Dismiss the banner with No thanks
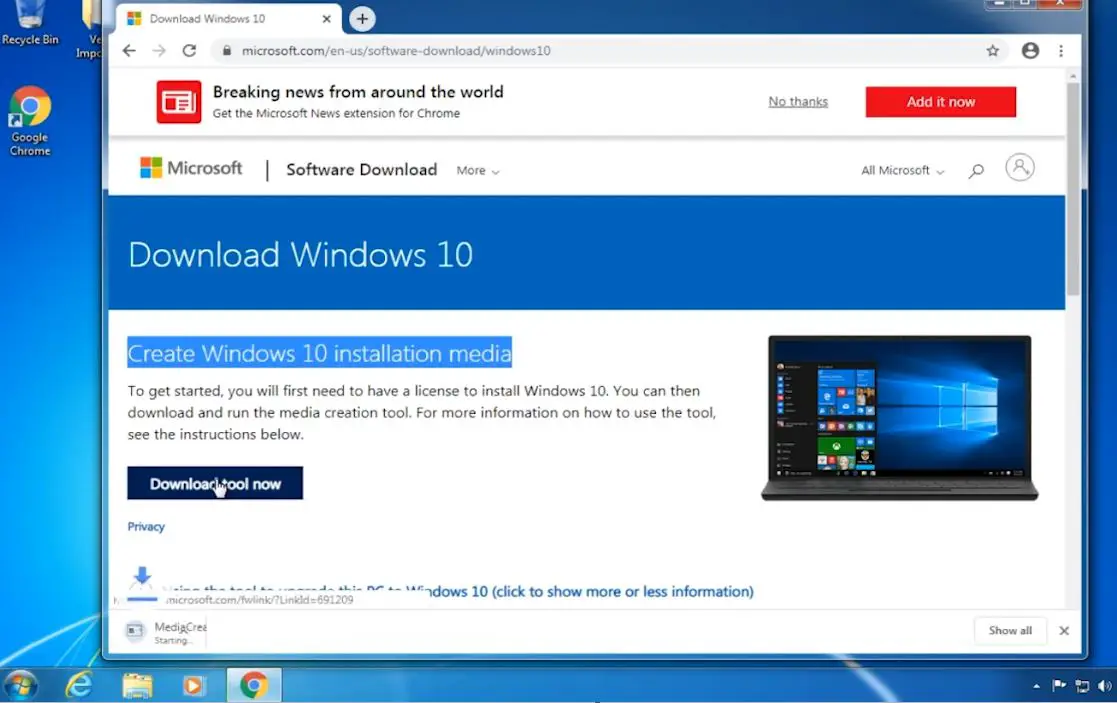 (x=798, y=102)
